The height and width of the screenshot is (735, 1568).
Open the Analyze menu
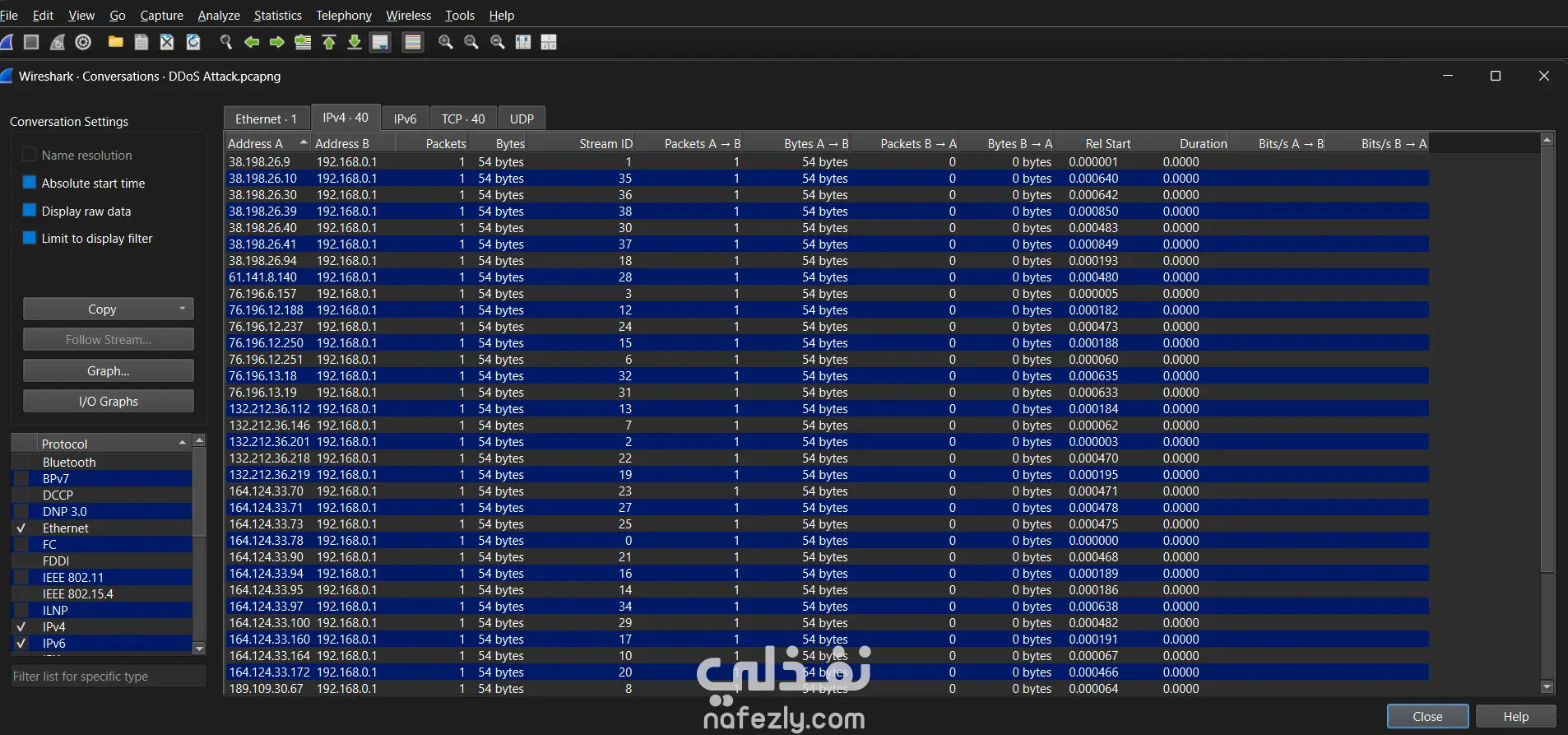coord(219,15)
